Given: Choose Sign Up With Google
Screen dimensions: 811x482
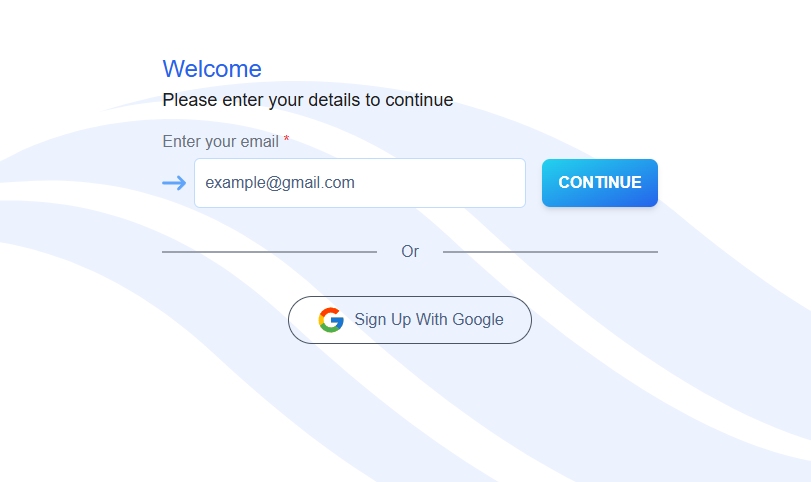Looking at the screenshot, I should tap(410, 320).
